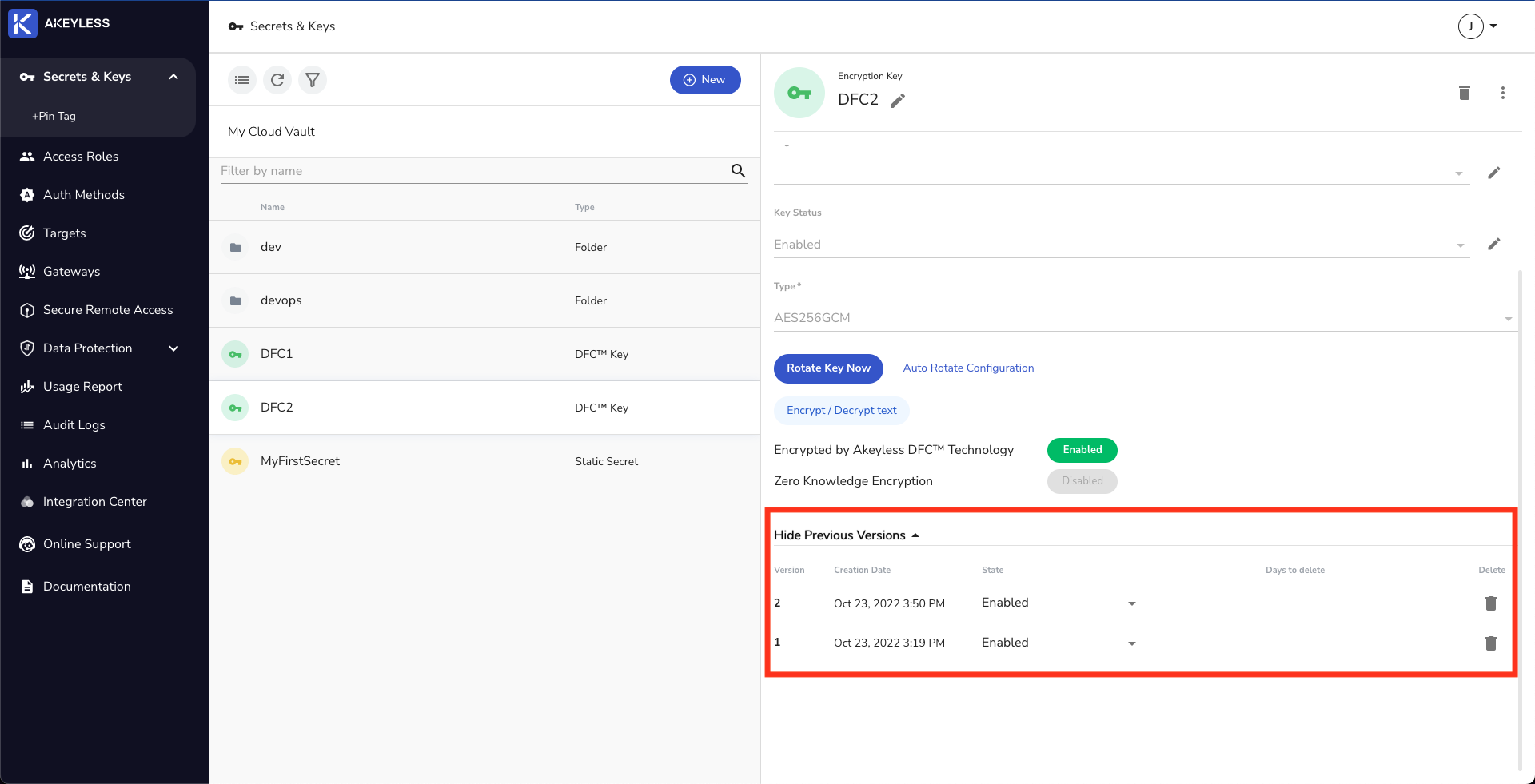This screenshot has height=784, width=1535.
Task: Open Gateways page
Action: 71,272
